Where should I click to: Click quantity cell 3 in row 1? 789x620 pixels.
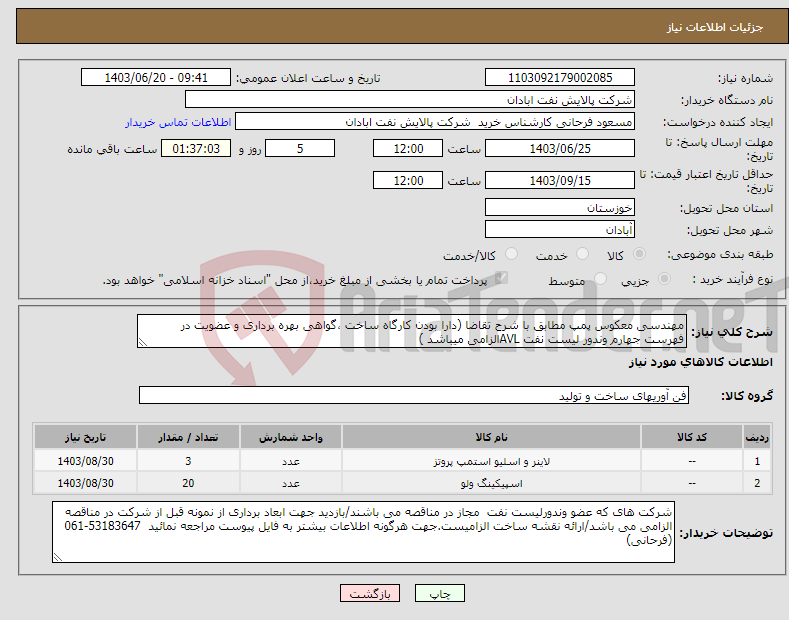tap(188, 461)
